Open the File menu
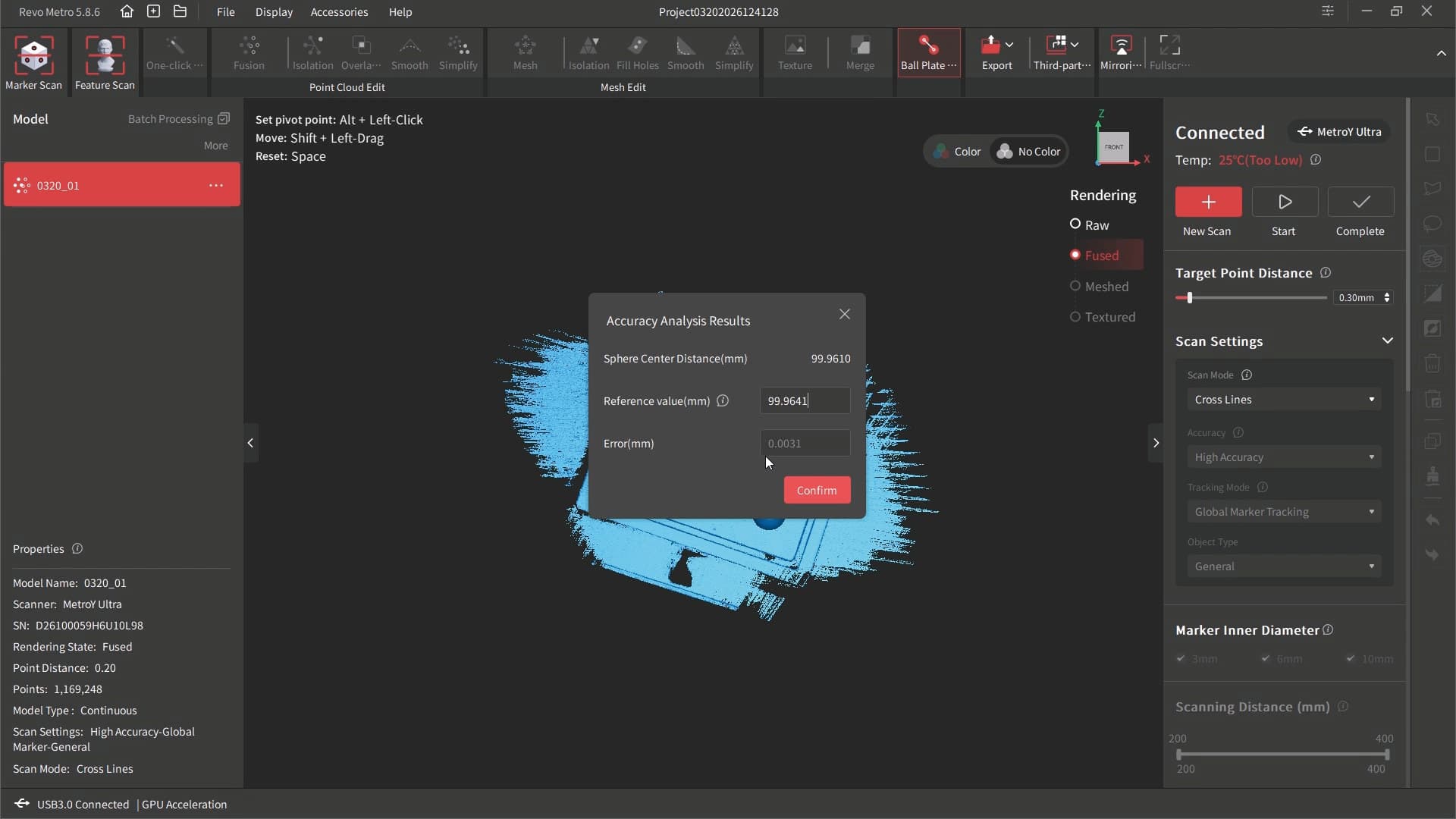The width and height of the screenshot is (1456, 819). (x=225, y=12)
